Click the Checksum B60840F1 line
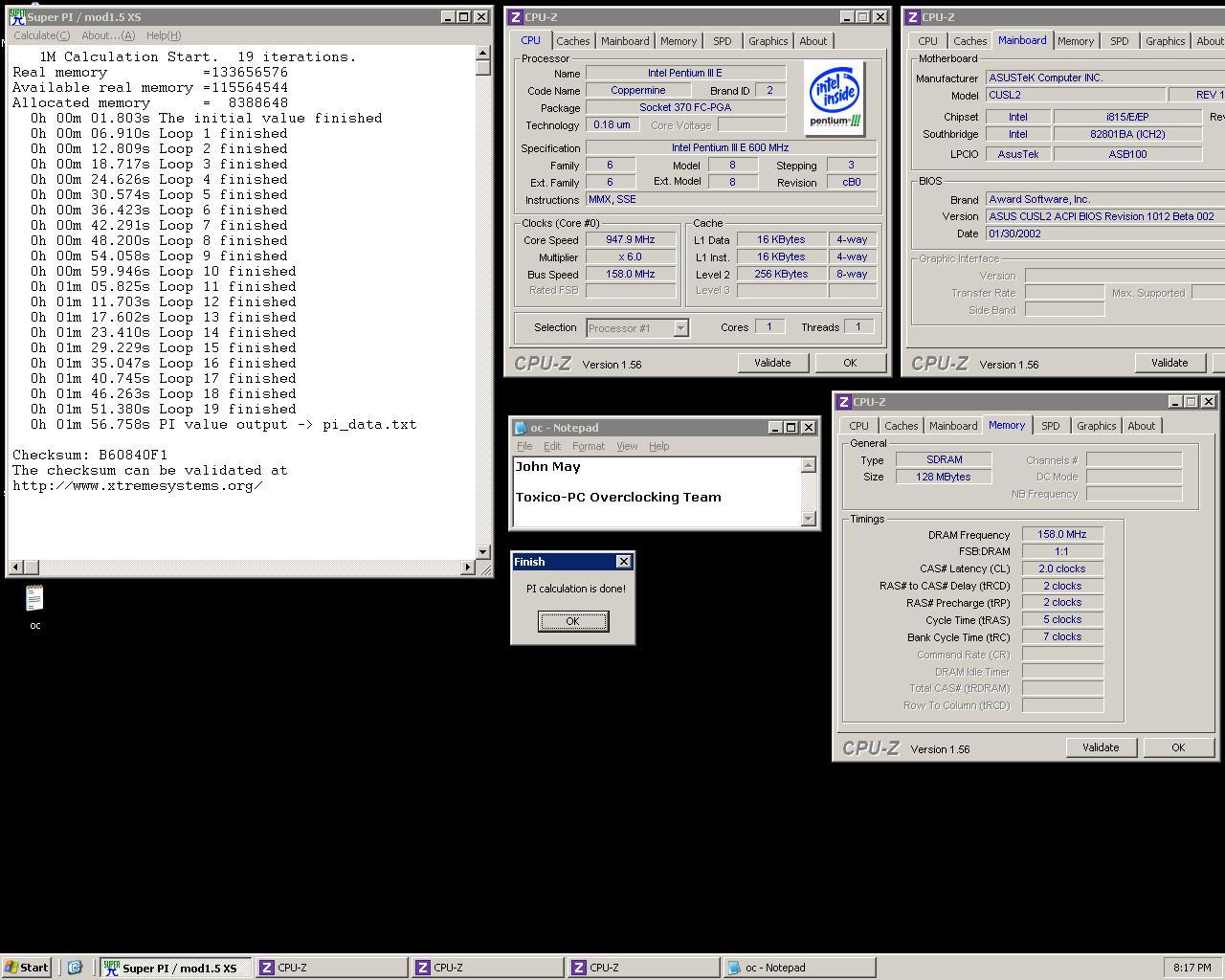This screenshot has width=1225, height=980. click(x=90, y=455)
